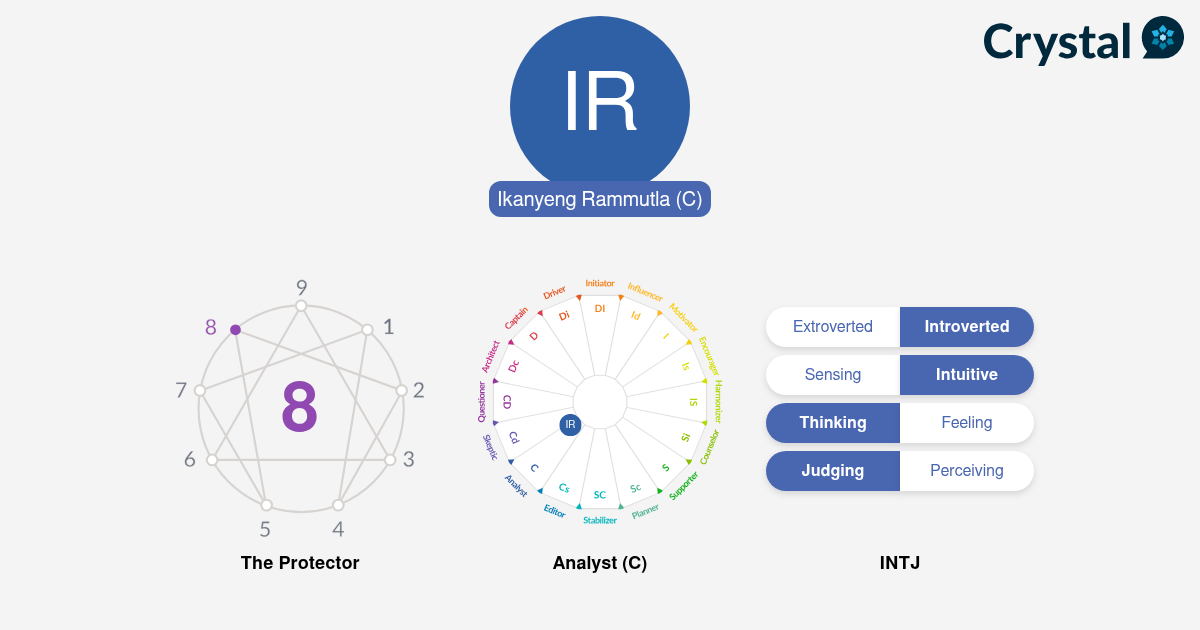Click the Skeptic label on the wheel
Screen dimensions: 1200x630
coord(490,446)
